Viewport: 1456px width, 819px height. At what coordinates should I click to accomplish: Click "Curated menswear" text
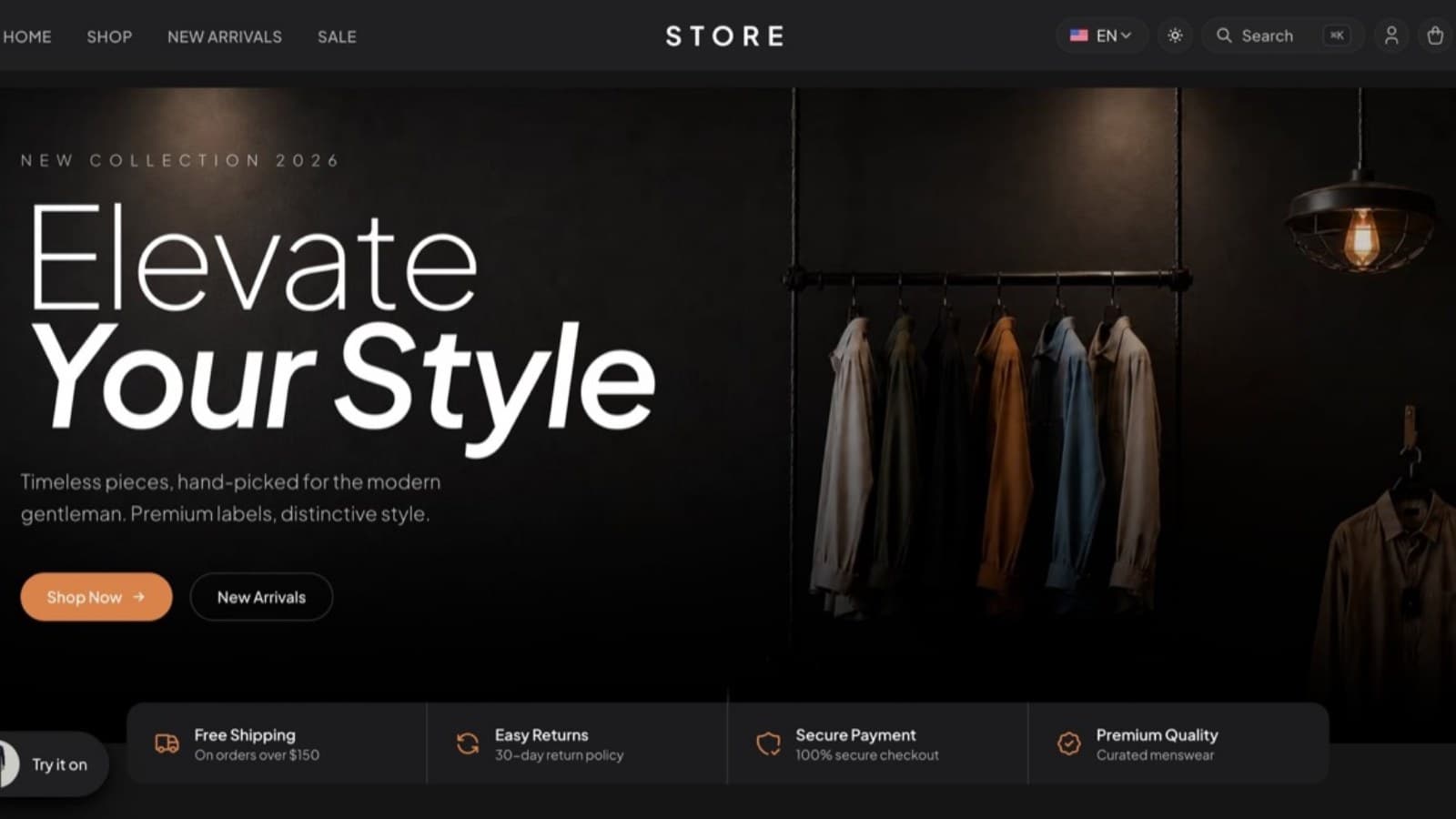[x=1155, y=755]
